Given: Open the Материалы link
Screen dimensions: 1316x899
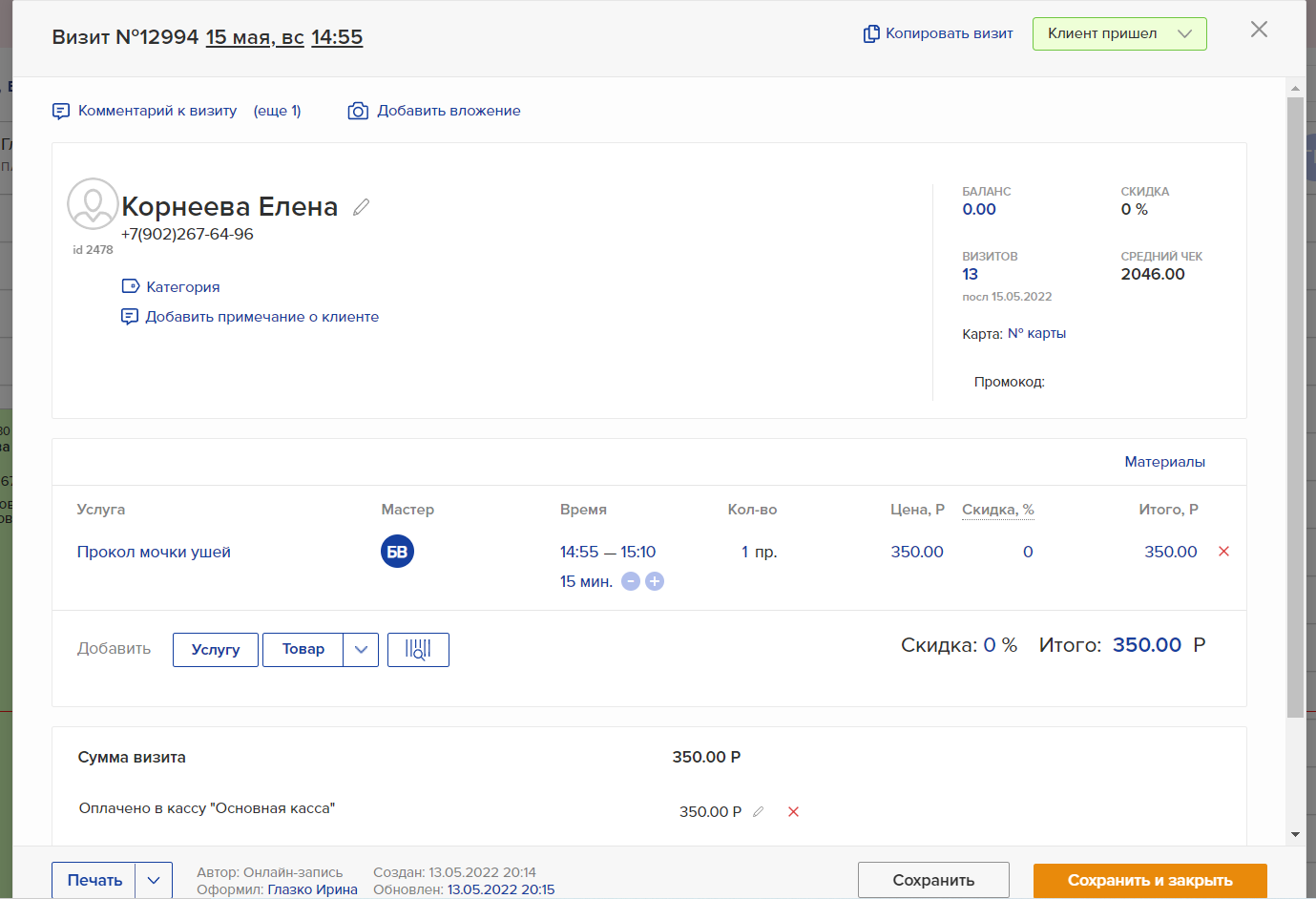Looking at the screenshot, I should coord(1164,462).
